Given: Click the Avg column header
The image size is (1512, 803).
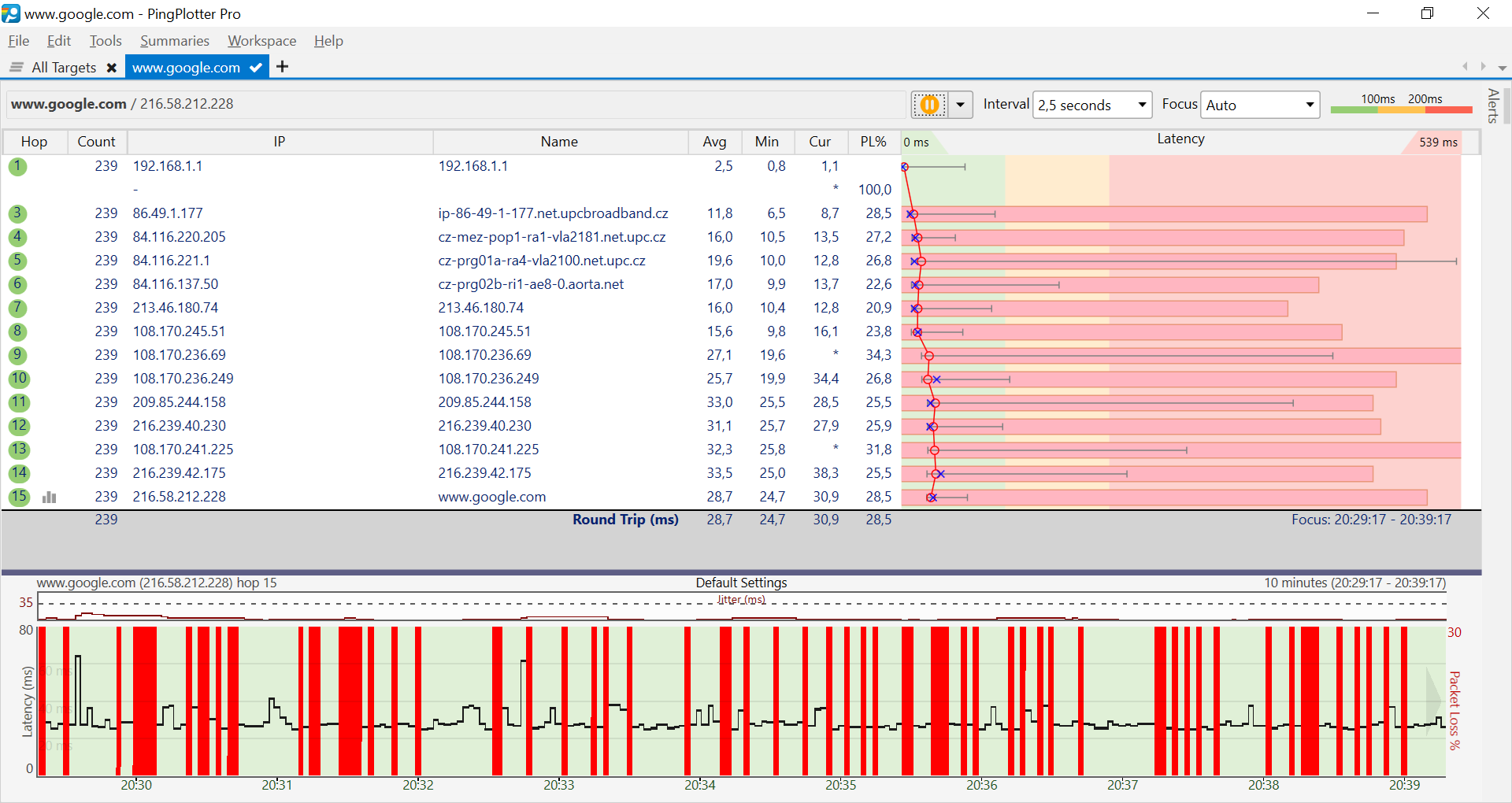Looking at the screenshot, I should [x=714, y=142].
